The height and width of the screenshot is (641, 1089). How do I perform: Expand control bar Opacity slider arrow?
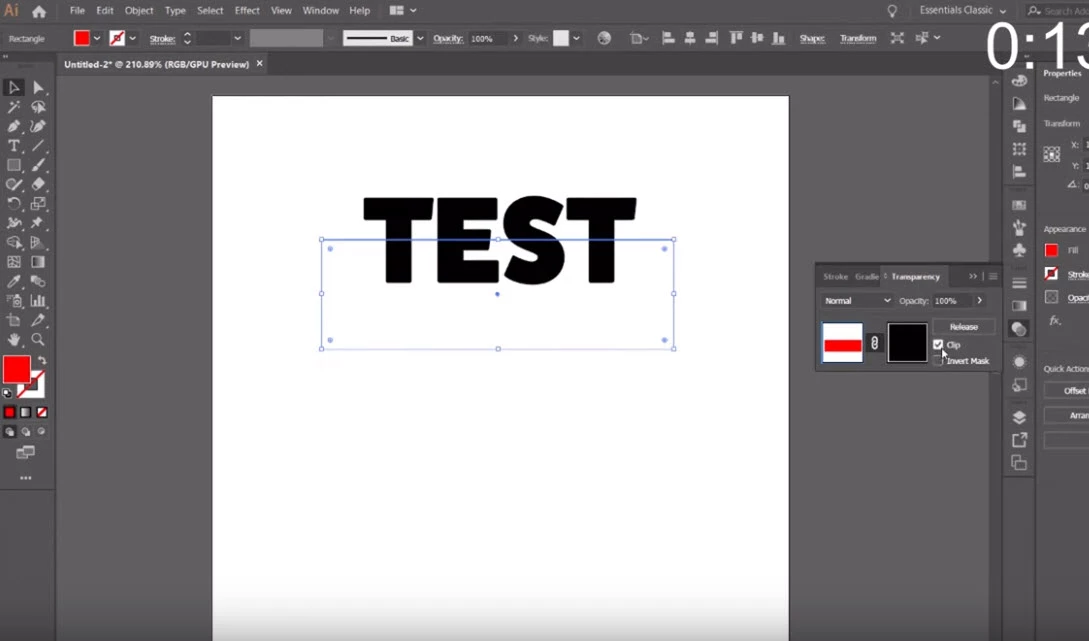pos(515,39)
